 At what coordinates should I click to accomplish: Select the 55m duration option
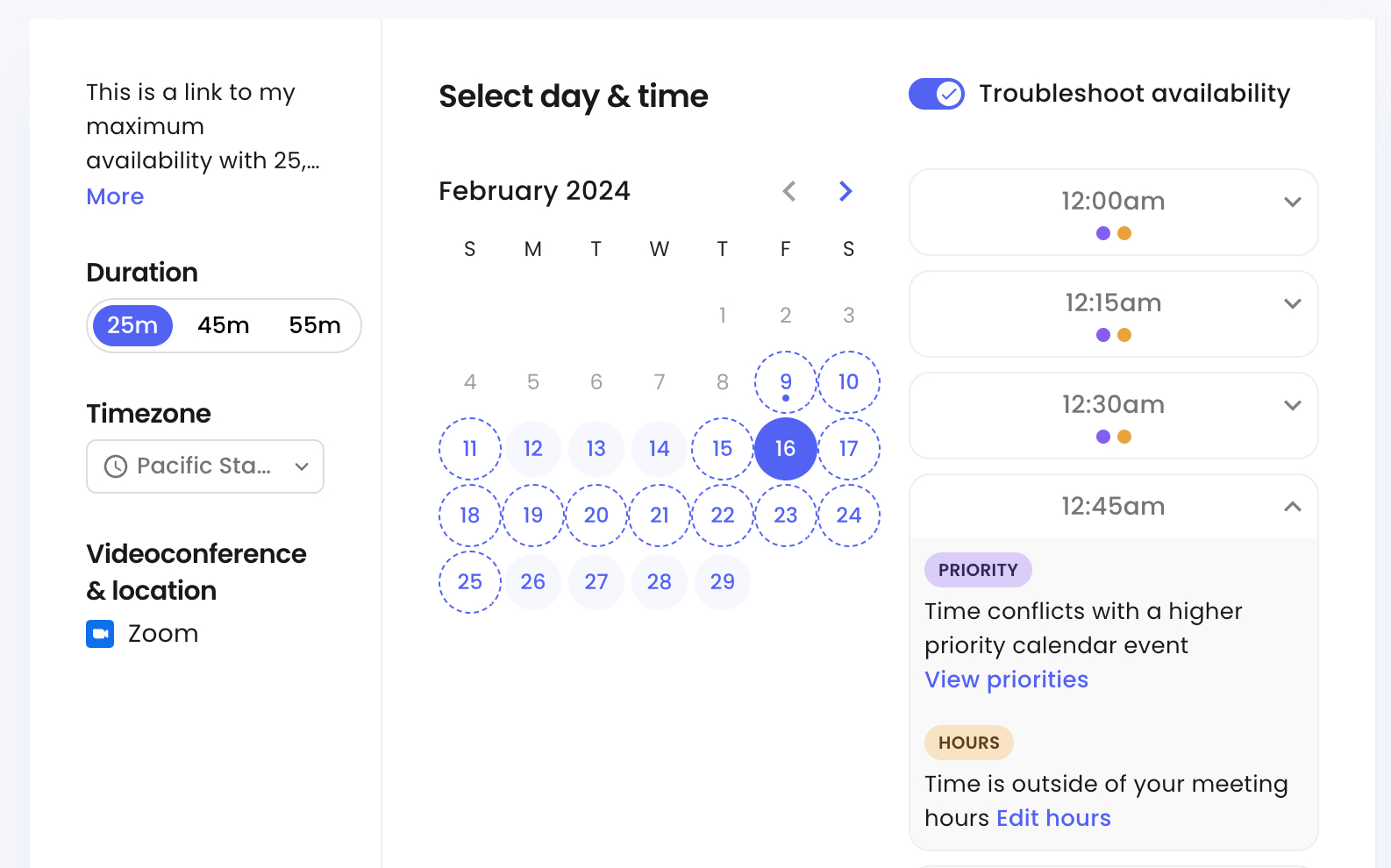(315, 325)
